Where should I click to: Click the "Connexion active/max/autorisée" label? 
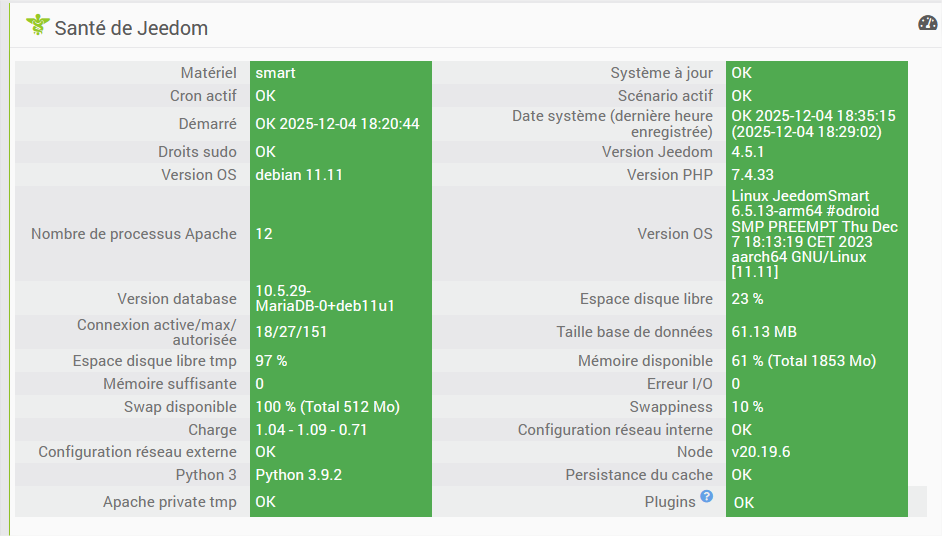coord(157,333)
